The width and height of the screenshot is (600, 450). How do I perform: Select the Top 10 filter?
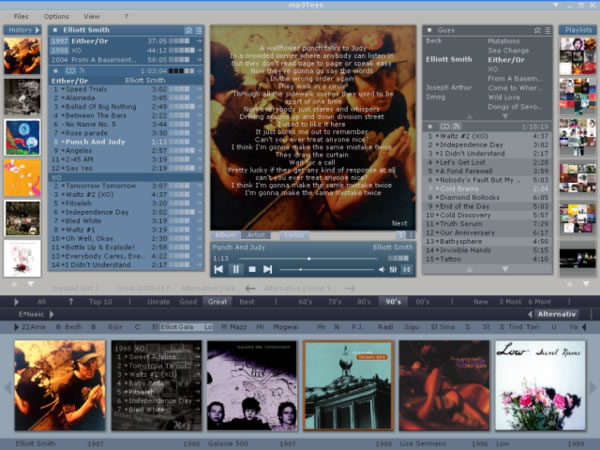point(100,302)
